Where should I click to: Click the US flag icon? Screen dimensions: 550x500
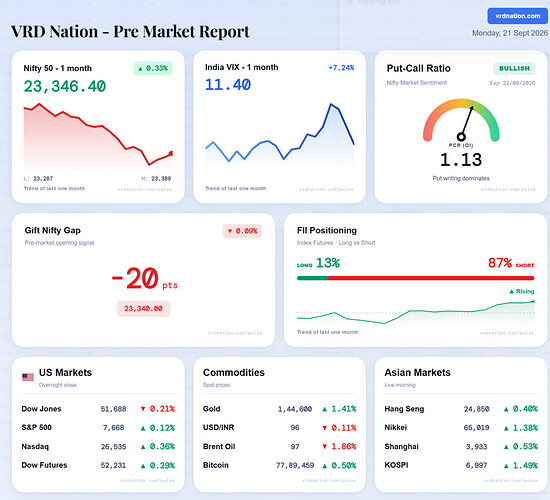pyautogui.click(x=28, y=378)
